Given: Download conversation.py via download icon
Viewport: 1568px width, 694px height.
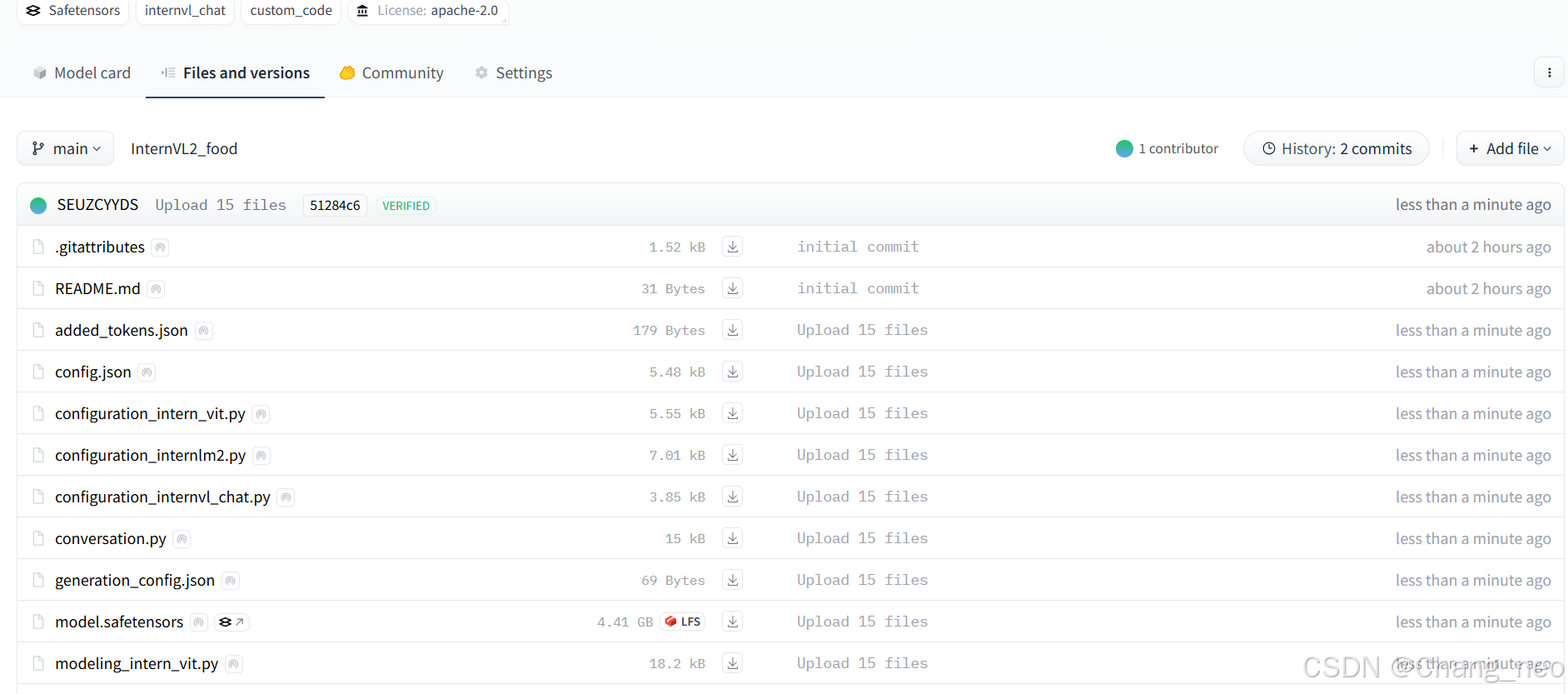Looking at the screenshot, I should coord(733,538).
